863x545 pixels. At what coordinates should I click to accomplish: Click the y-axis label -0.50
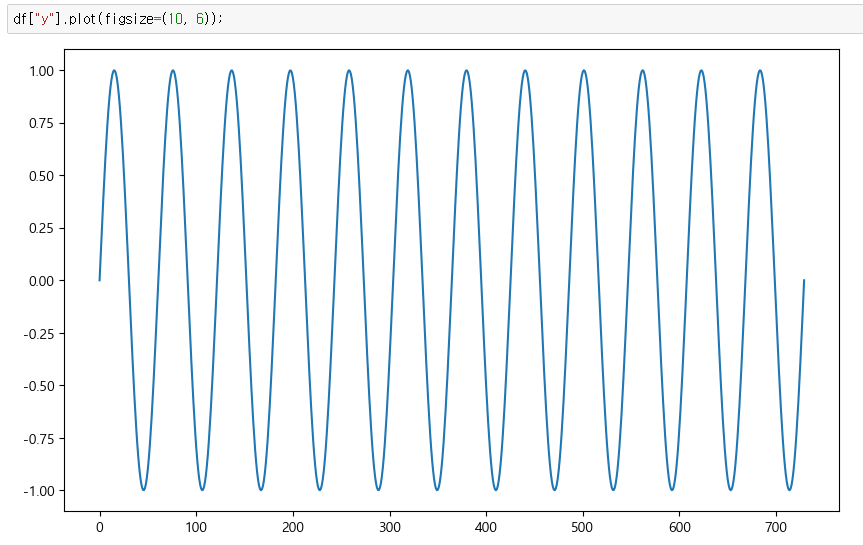(x=39, y=386)
